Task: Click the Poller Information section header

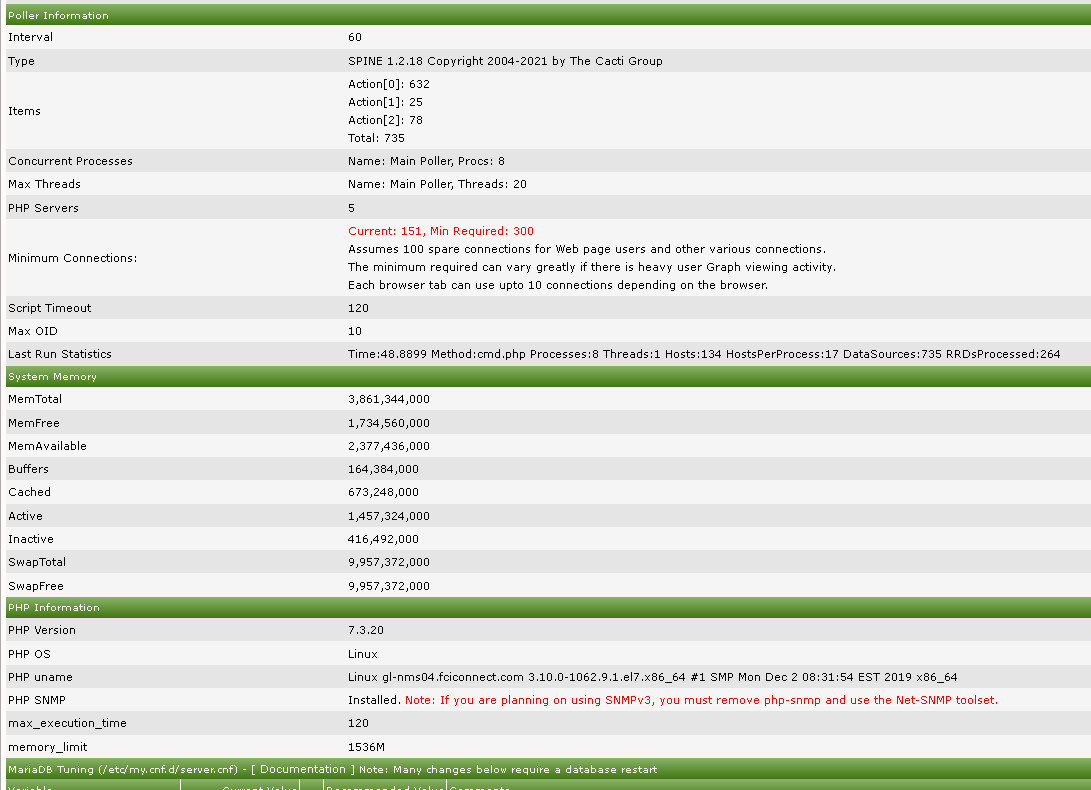Action: [x=548, y=15]
